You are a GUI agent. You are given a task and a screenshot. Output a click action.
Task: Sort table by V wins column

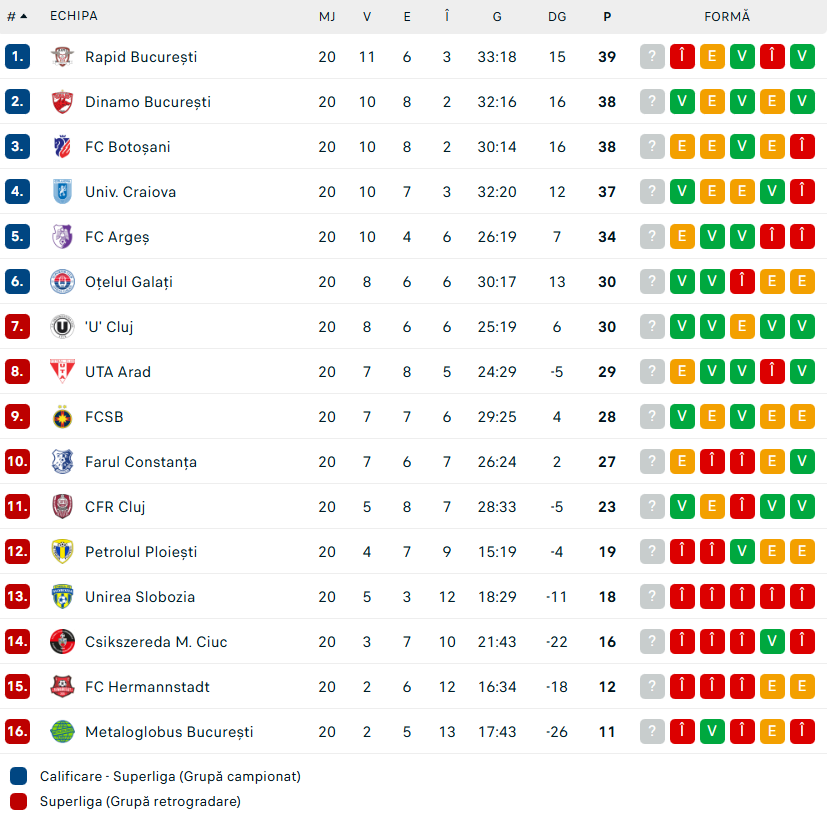click(367, 16)
